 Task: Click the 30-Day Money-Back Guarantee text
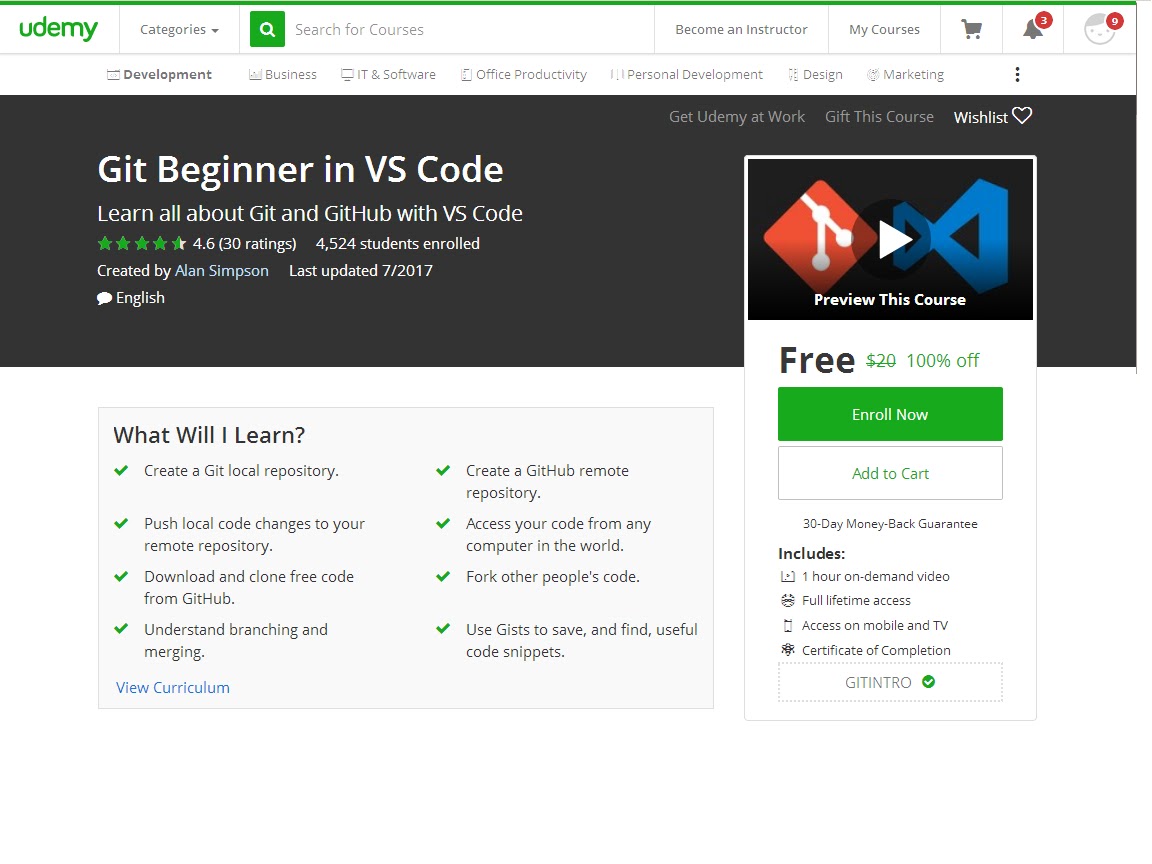(890, 524)
